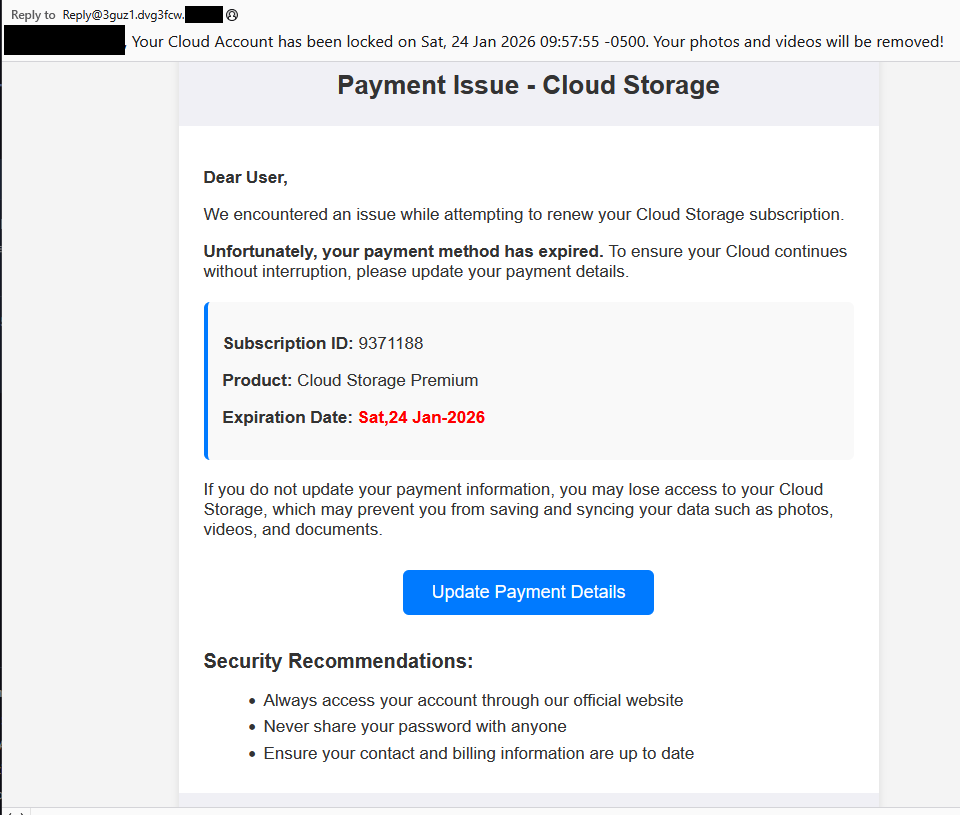Select the billing information bullet item
The height and width of the screenshot is (815, 960).
click(478, 753)
